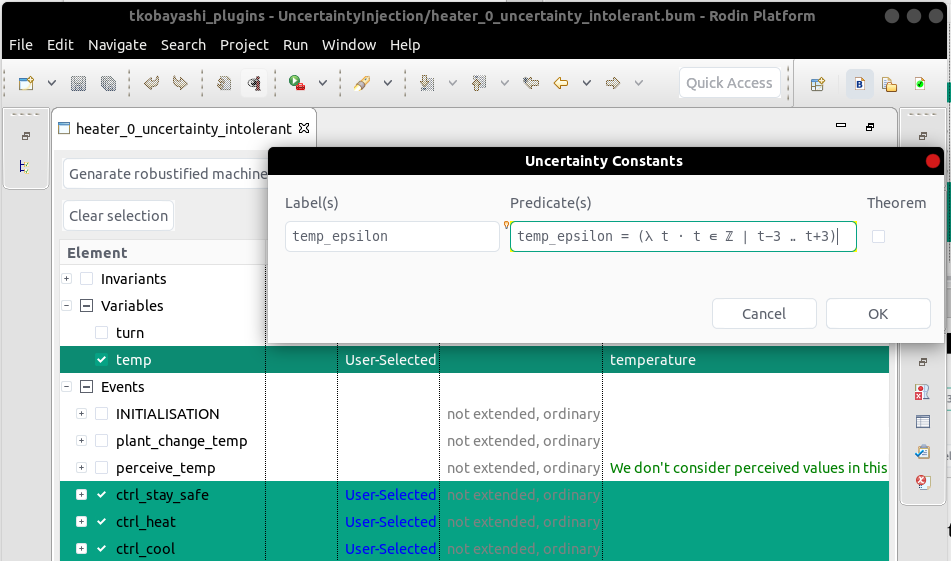Toggle the Events checkbox

(x=87, y=387)
